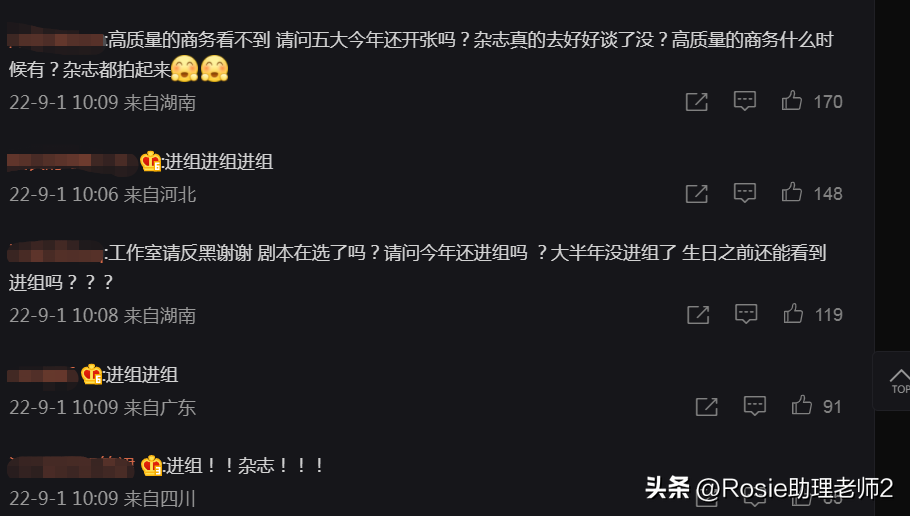Image resolution: width=910 pixels, height=516 pixels.
Task: Reply to the 10:09 Hunan comment
Action: click(x=745, y=101)
